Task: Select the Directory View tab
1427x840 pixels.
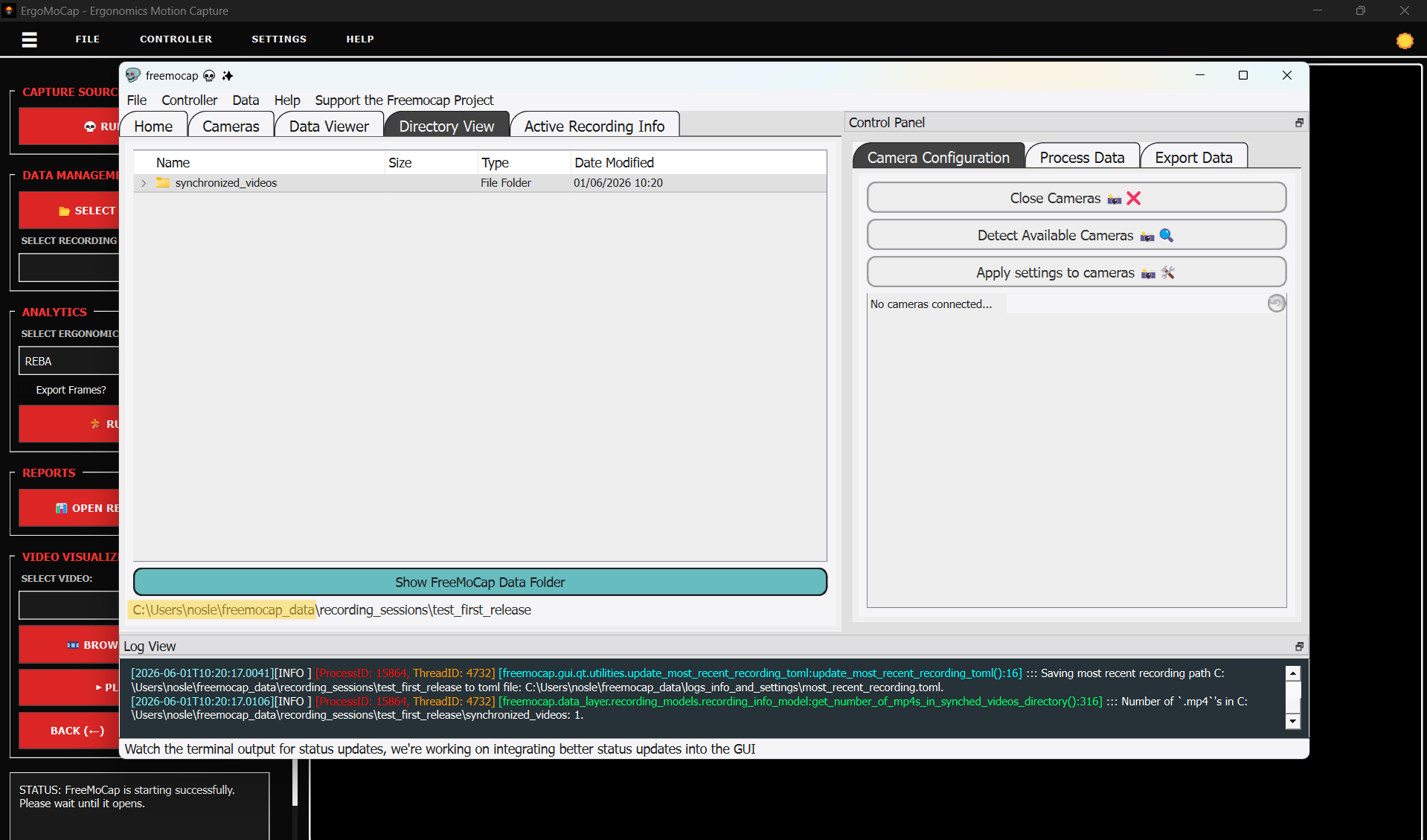Action: tap(446, 126)
